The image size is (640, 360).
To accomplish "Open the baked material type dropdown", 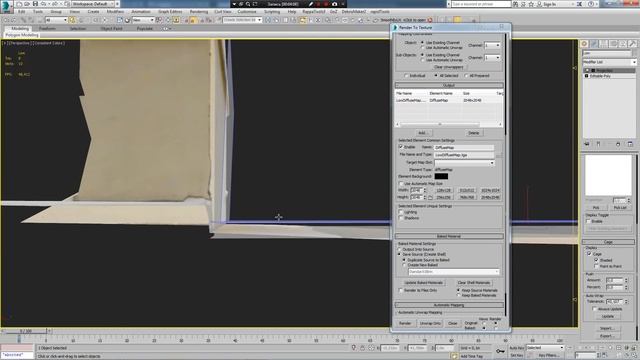I will coord(453,272).
